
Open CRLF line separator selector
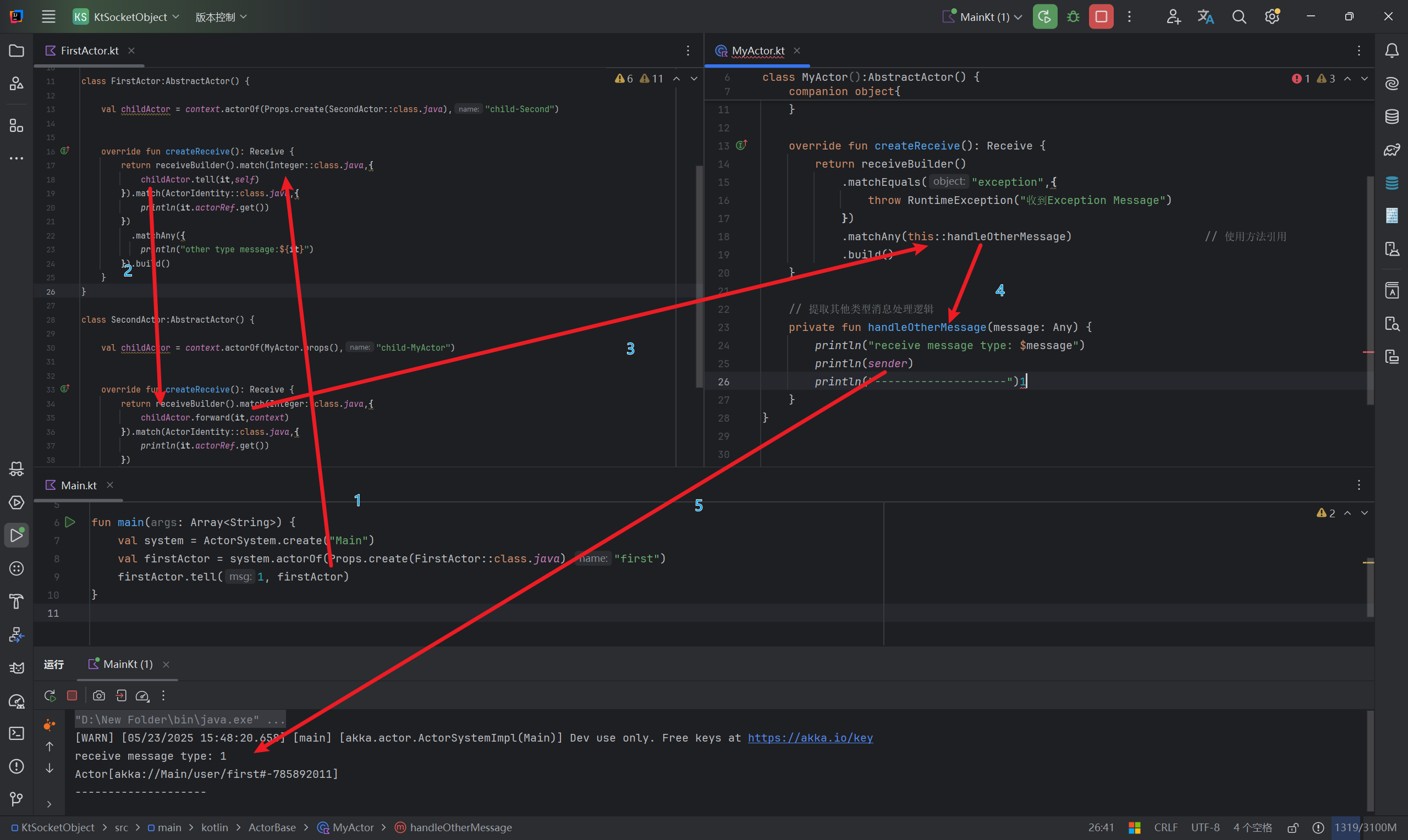pos(1165,827)
